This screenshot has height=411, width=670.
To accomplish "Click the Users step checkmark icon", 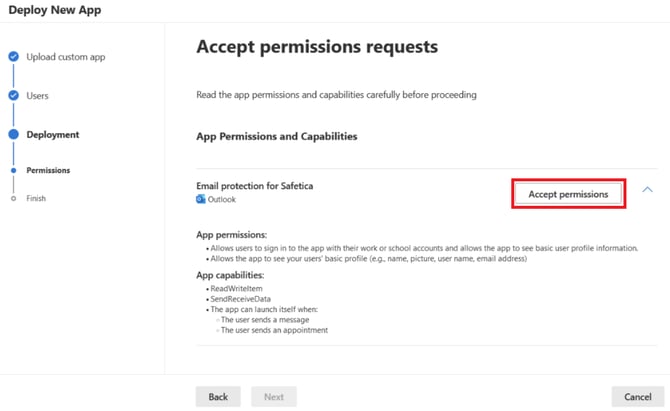I will [x=13, y=96].
